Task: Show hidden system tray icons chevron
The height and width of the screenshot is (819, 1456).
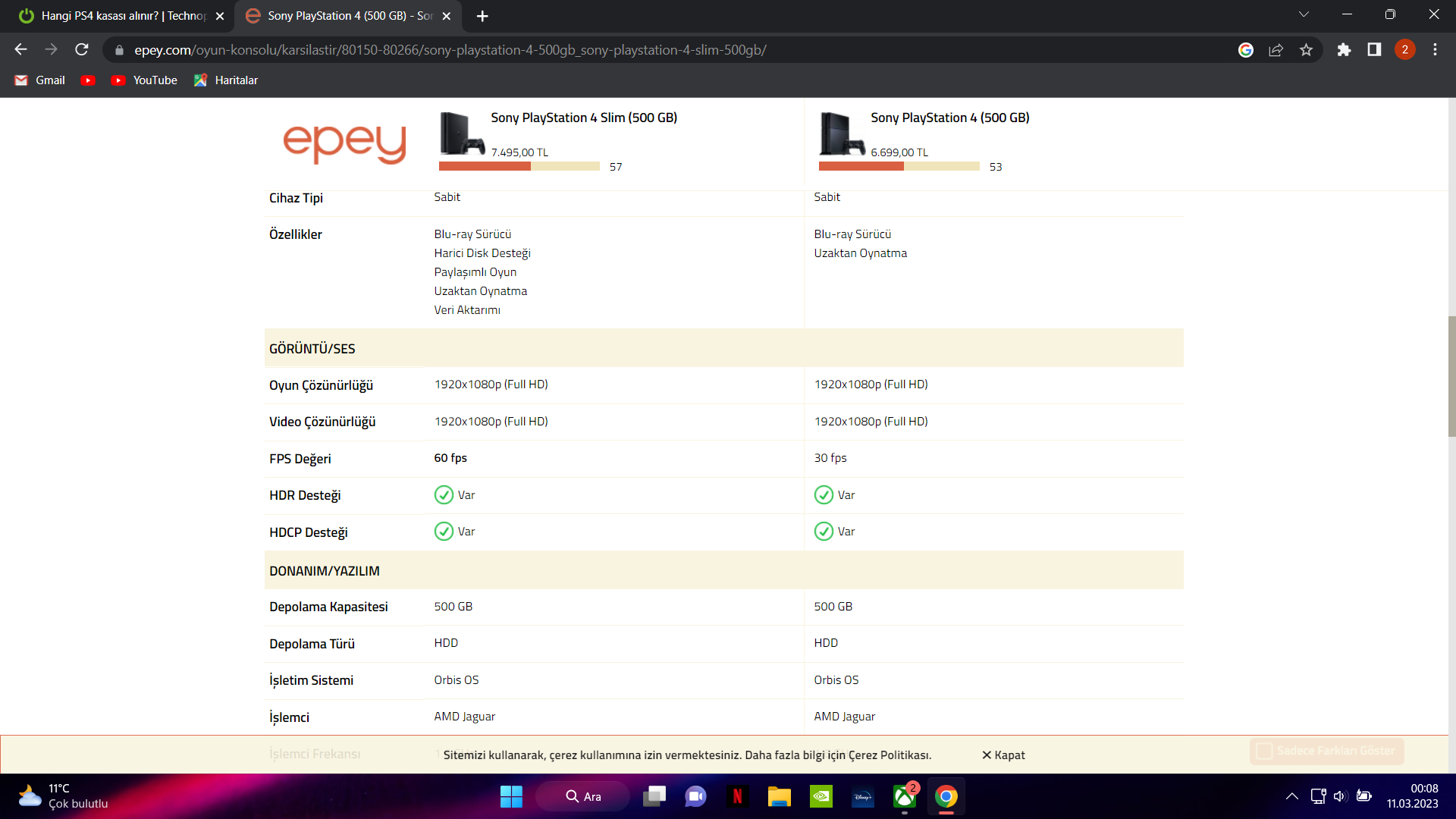Action: (x=1291, y=796)
